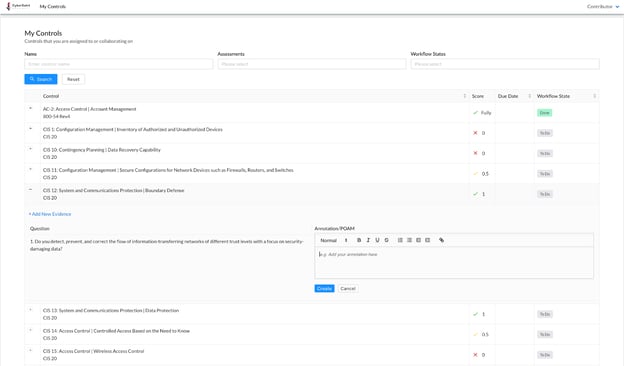This screenshot has height=366, width=624.
Task: Click the Score column header
Action: (x=478, y=96)
